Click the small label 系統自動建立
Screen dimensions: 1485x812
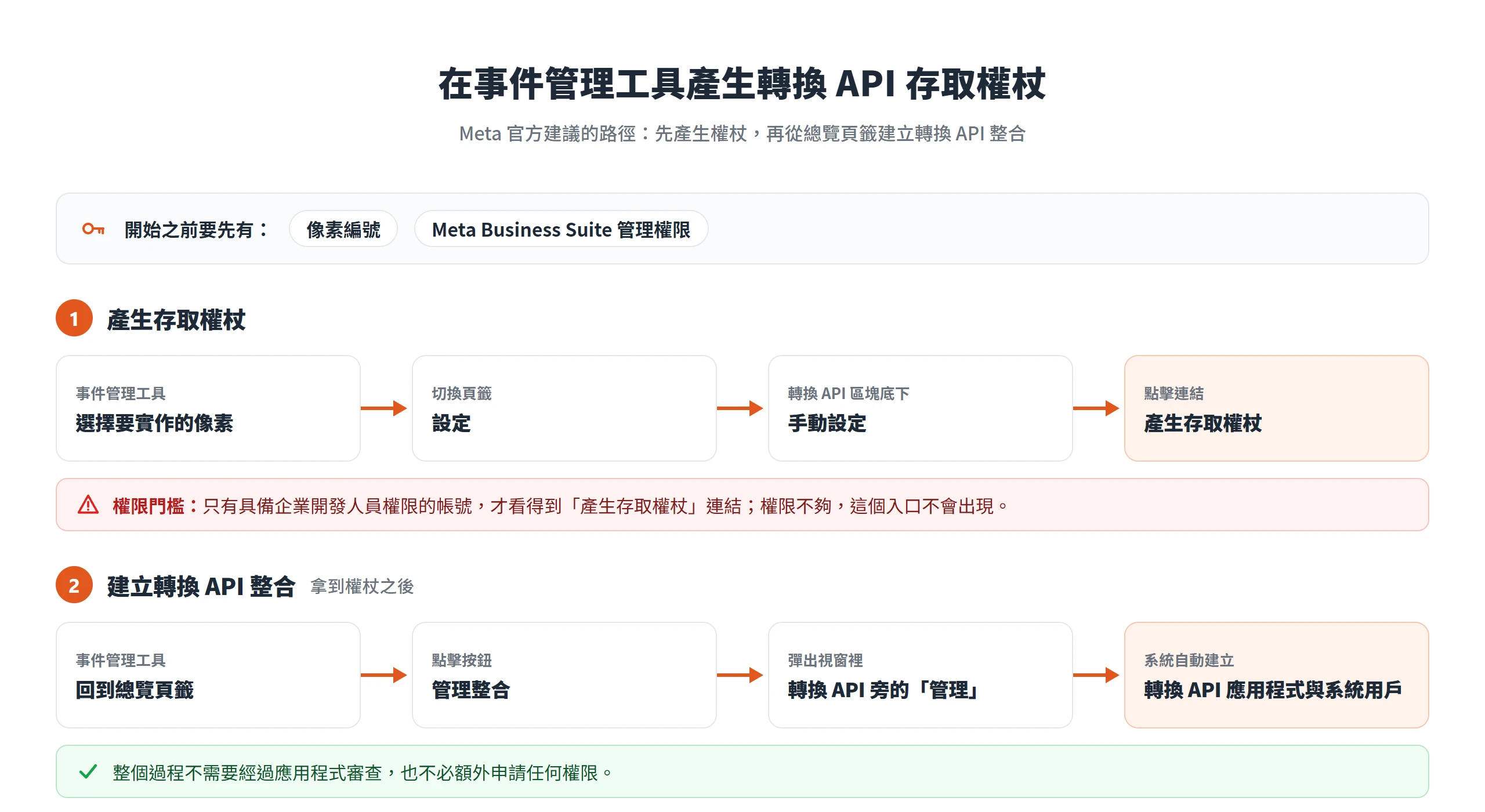click(x=1189, y=660)
